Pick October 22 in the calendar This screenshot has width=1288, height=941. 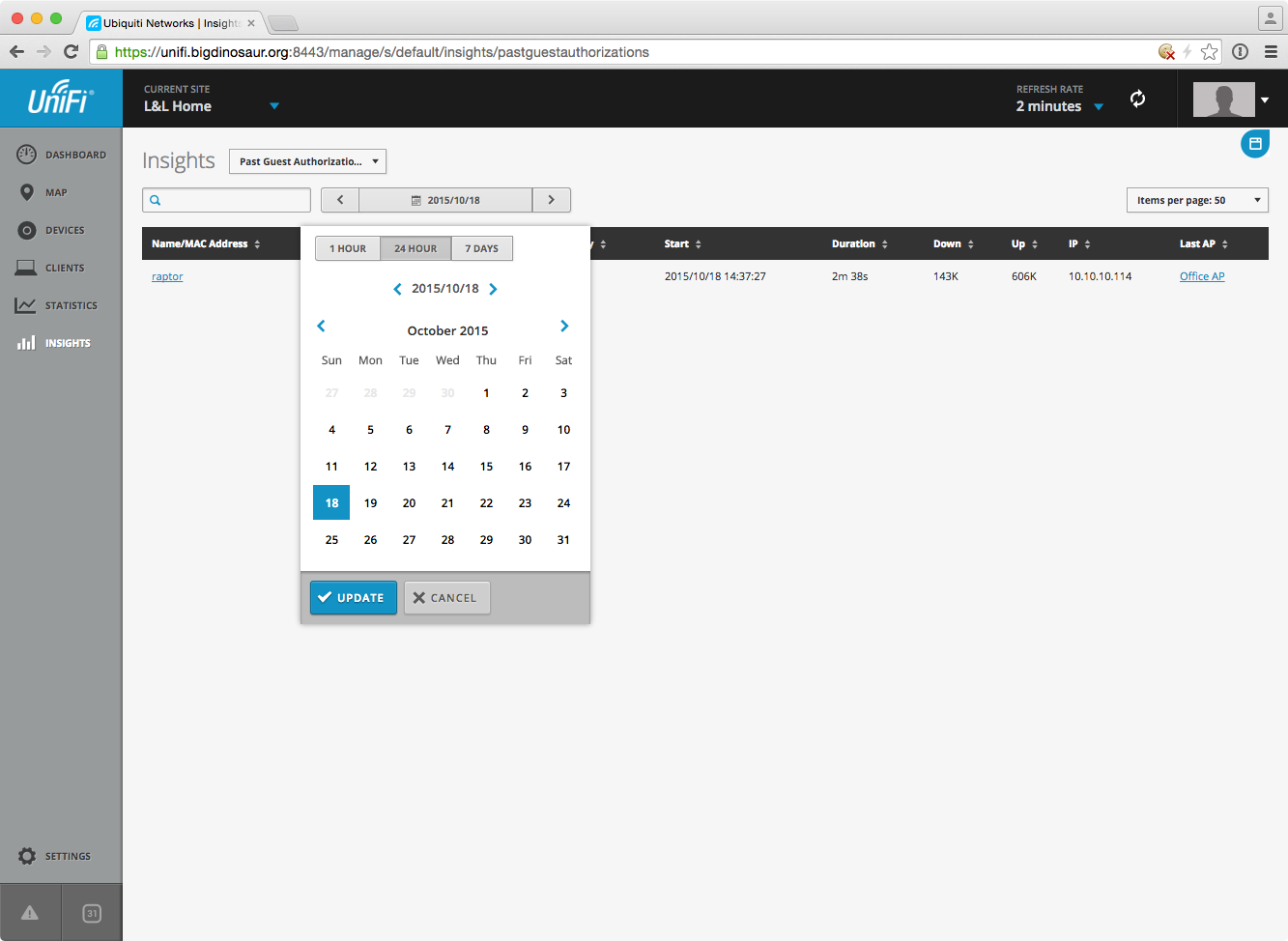(x=486, y=503)
